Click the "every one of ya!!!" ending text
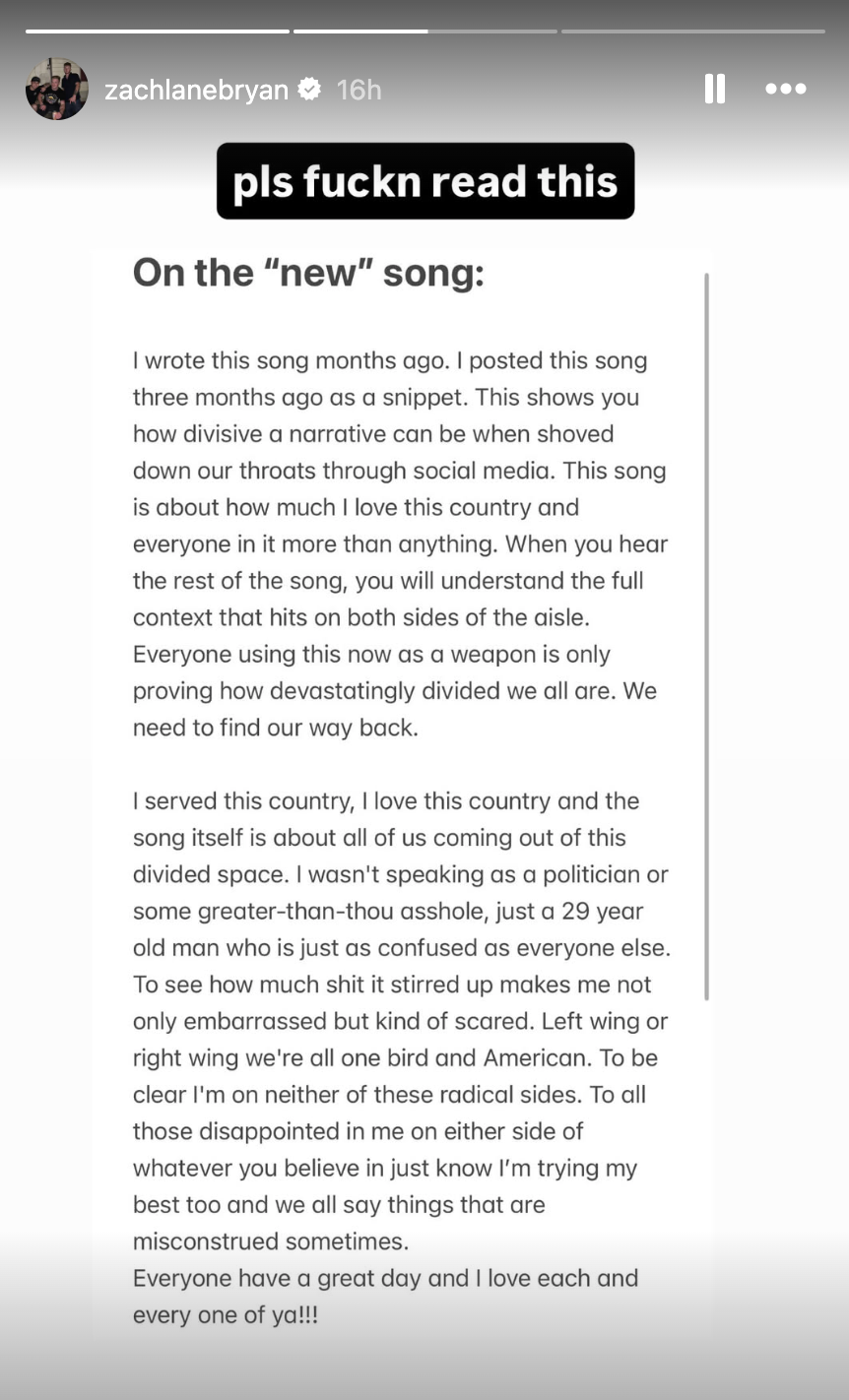This screenshot has width=849, height=1400. pos(226,1315)
